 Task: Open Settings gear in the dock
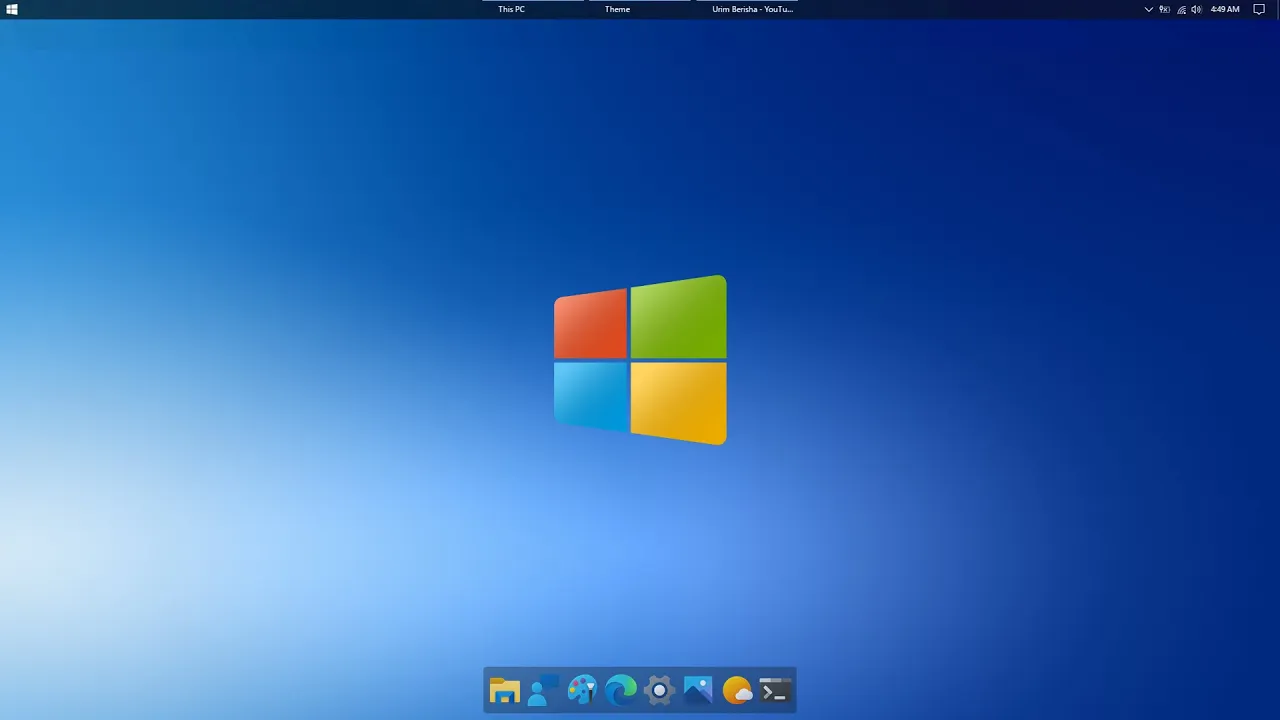pyautogui.click(x=659, y=691)
